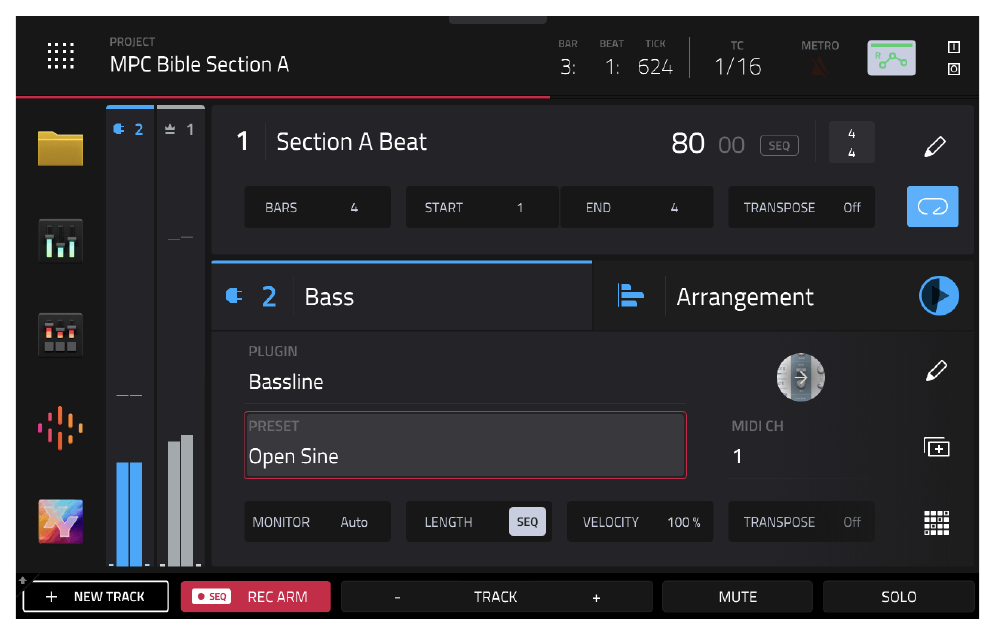Open the PLUGIN Bassline selector

[x=465, y=372]
